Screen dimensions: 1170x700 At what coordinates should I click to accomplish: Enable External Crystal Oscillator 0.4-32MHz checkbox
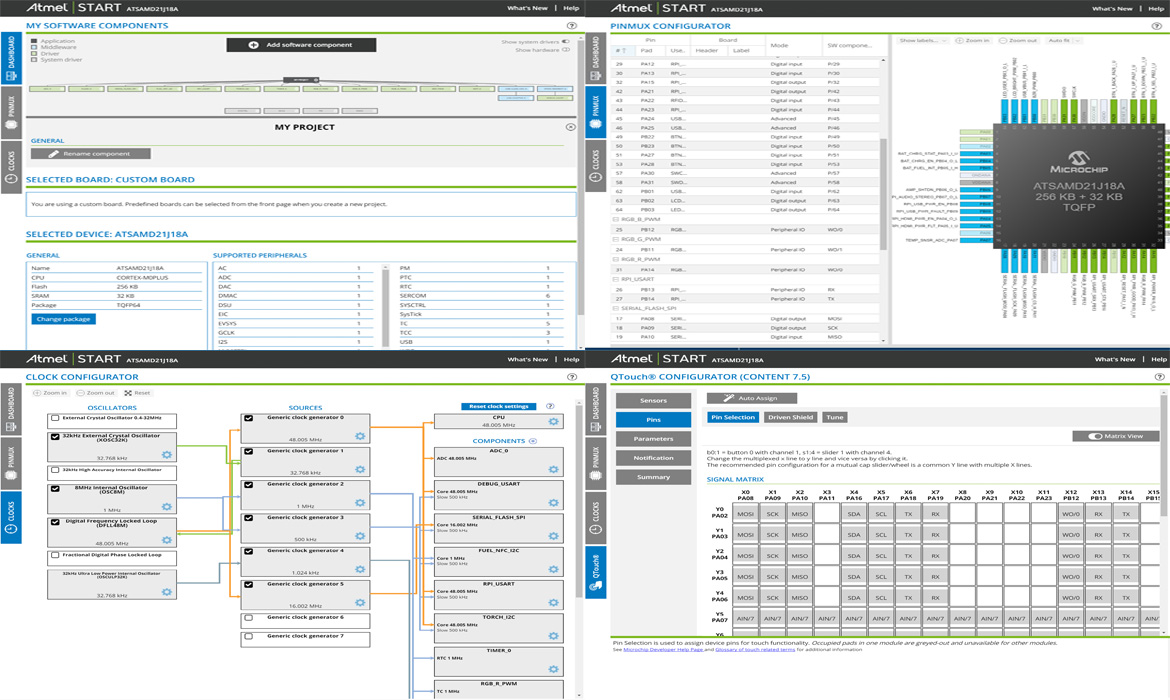[x=55, y=418]
